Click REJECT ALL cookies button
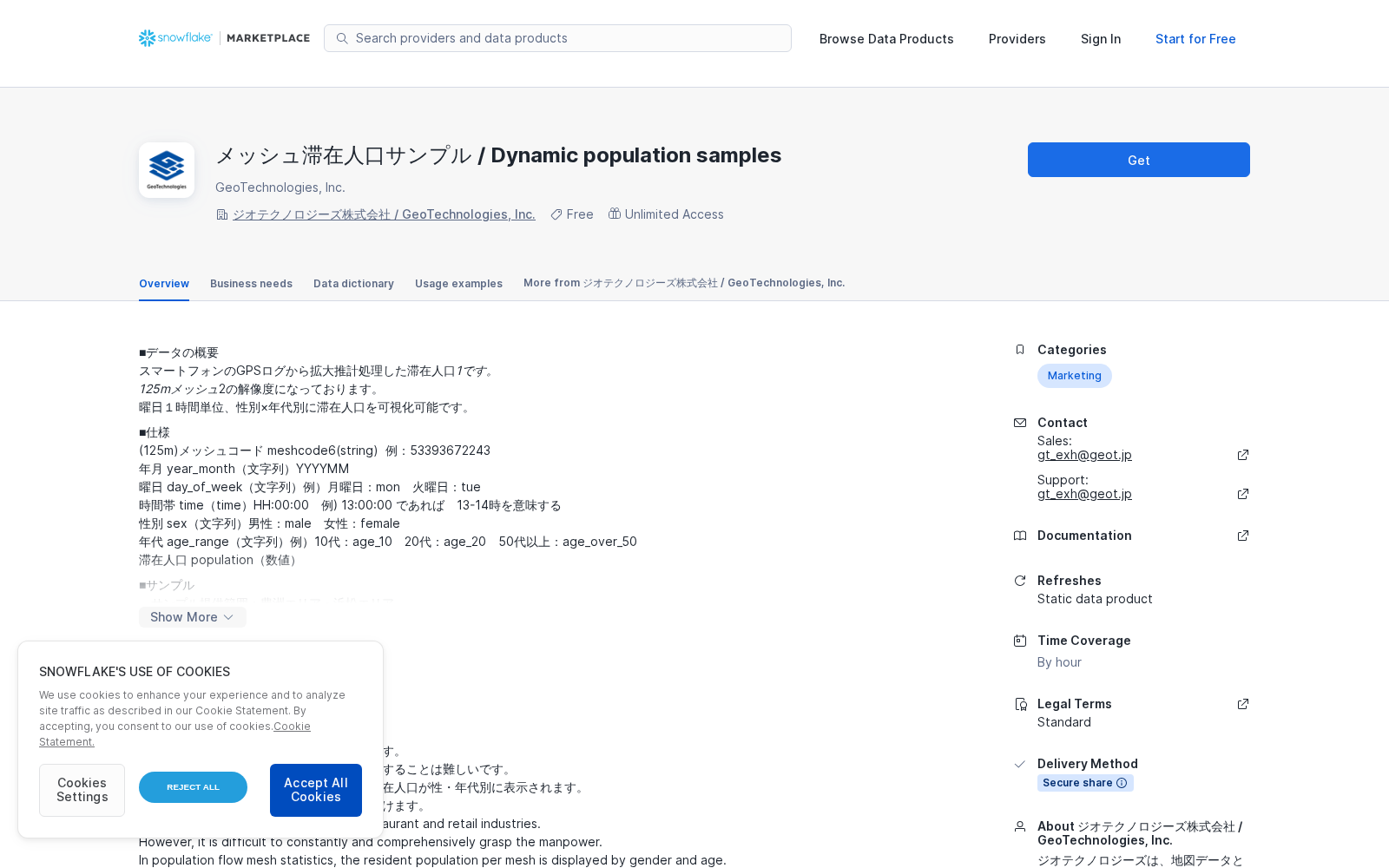1389x868 pixels. [193, 787]
